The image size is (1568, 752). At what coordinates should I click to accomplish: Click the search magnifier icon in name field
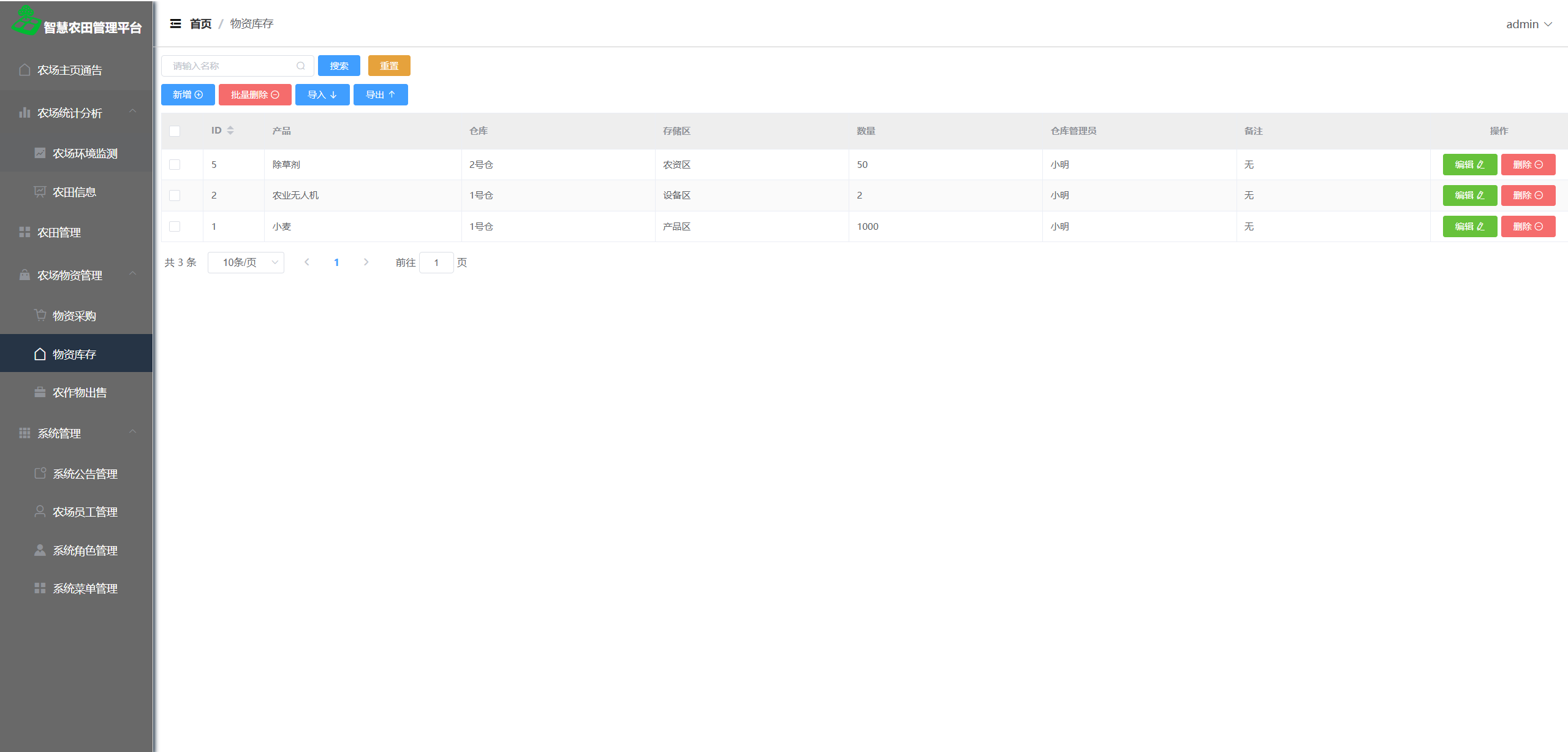[x=301, y=66]
